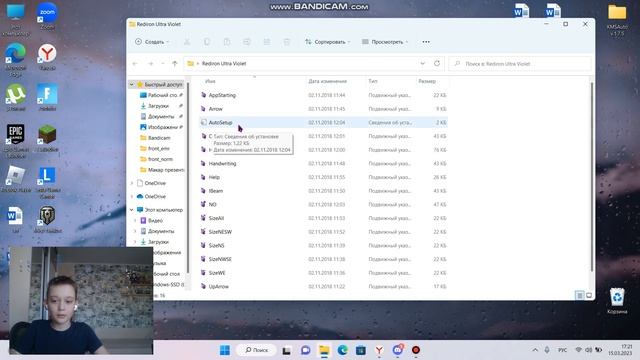Click the Rename icon in Explorer toolbar
Screen dimensions: 640x360
tap(247, 42)
